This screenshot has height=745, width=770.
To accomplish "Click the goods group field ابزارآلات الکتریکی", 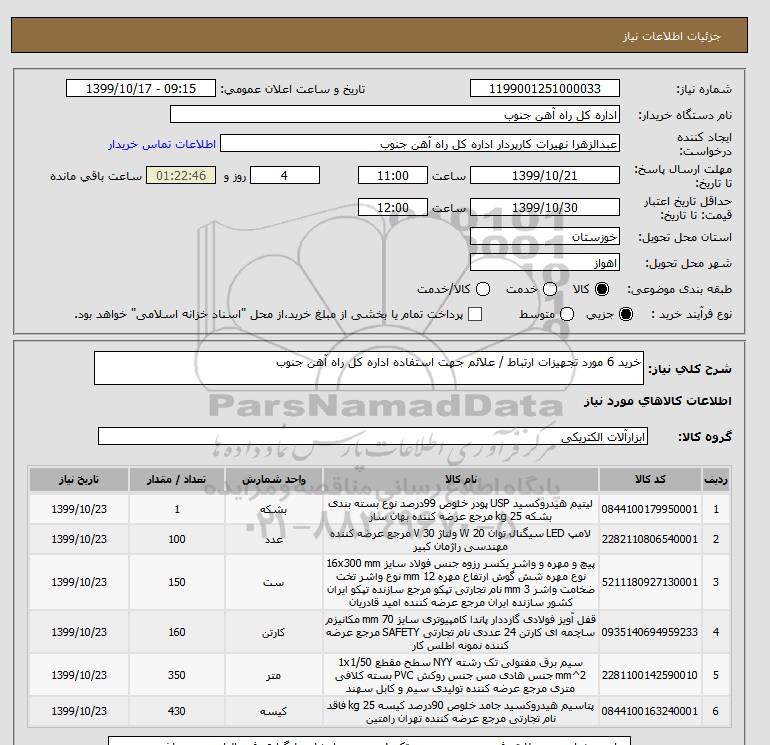I will click(373, 436).
